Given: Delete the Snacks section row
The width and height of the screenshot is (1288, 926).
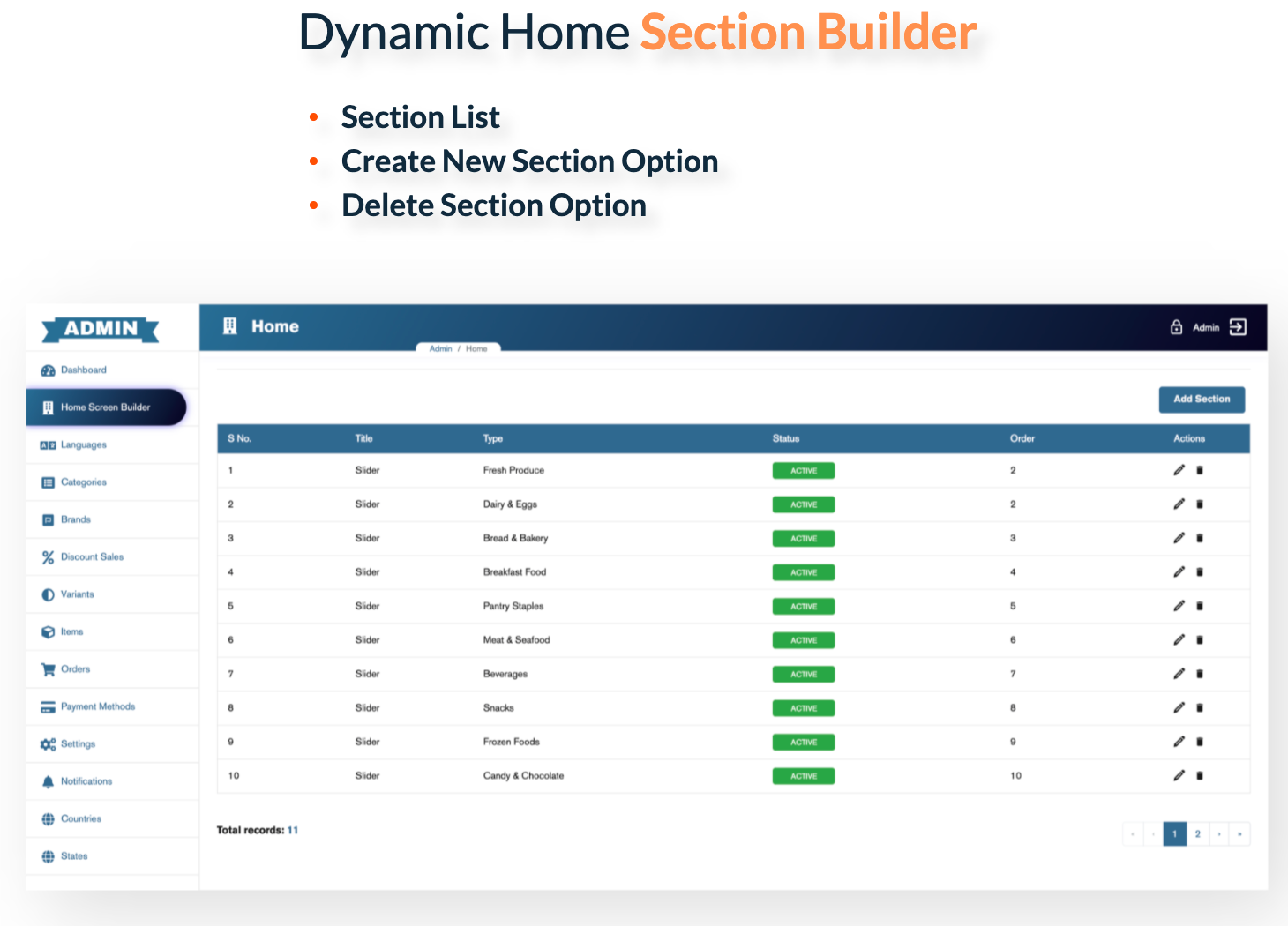Looking at the screenshot, I should click(1200, 708).
